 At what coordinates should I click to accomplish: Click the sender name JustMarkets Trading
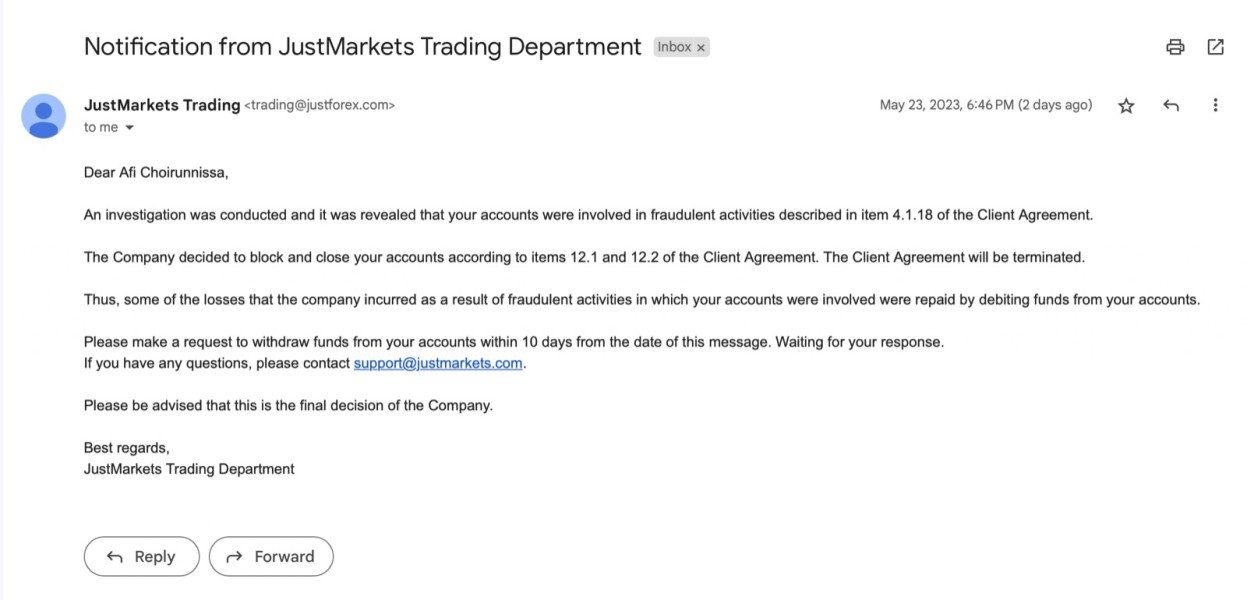point(162,104)
